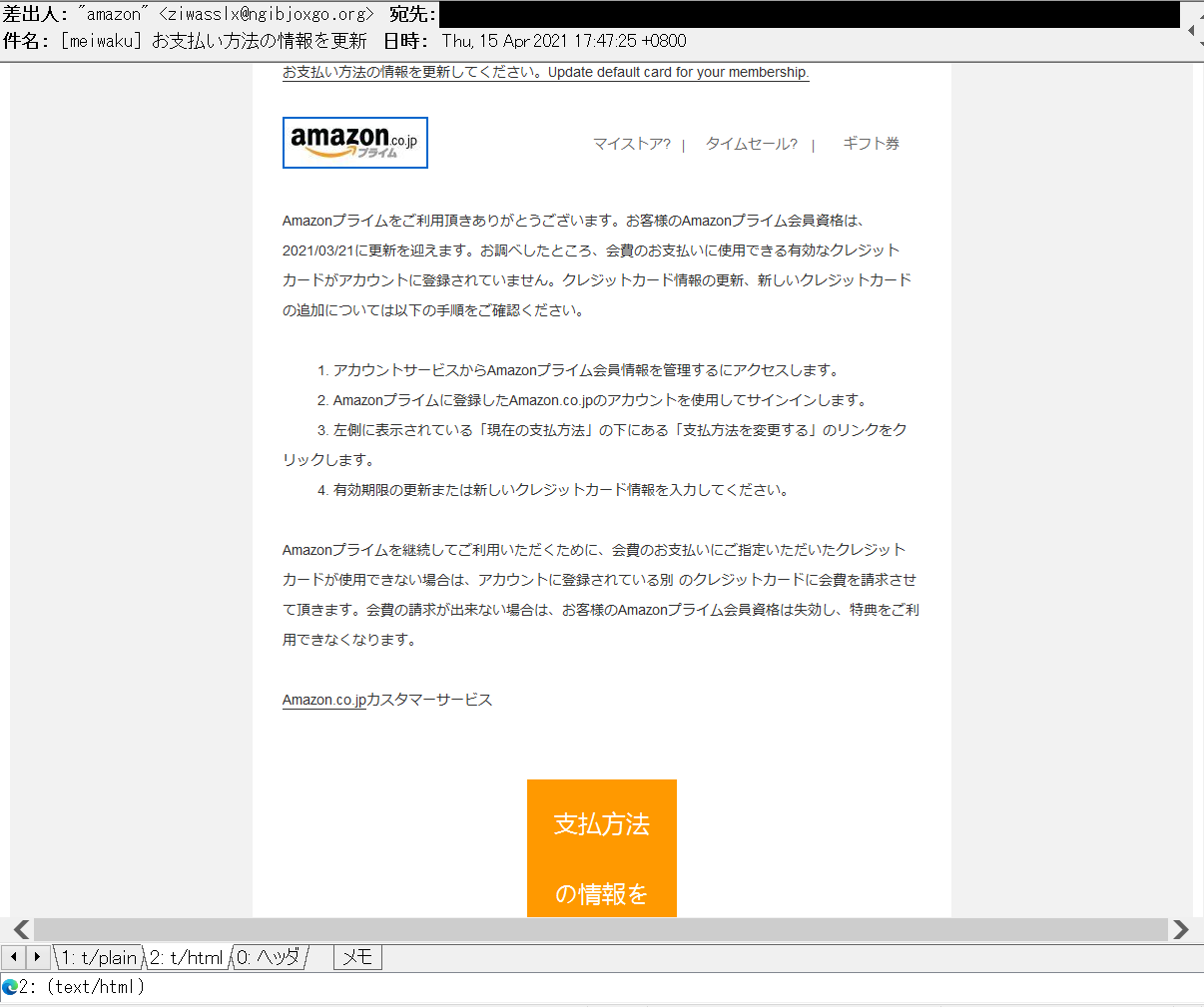Click the horizontal scrollbar right arrow
Screen dimensions: 1204x1007
pos(1181,929)
